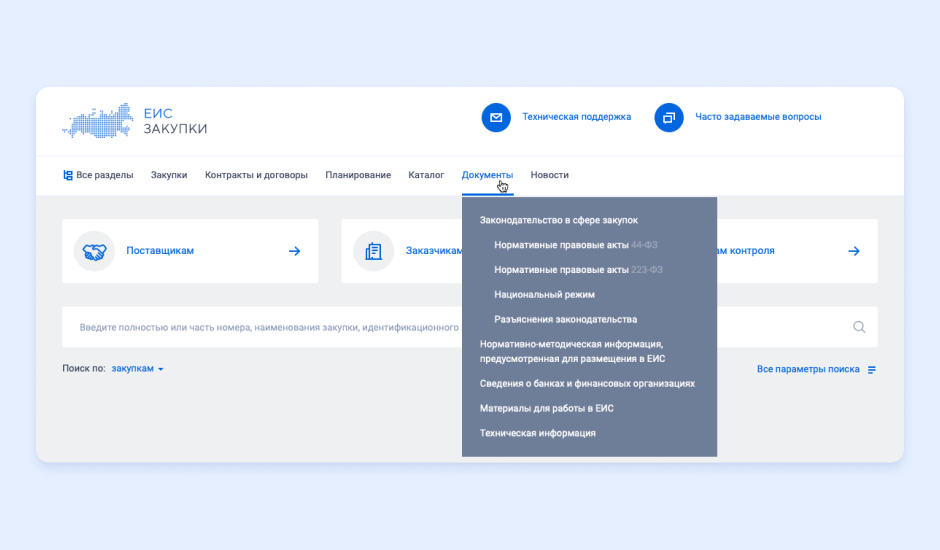Open the Заказчикам link
940x550 pixels.
(x=434, y=251)
